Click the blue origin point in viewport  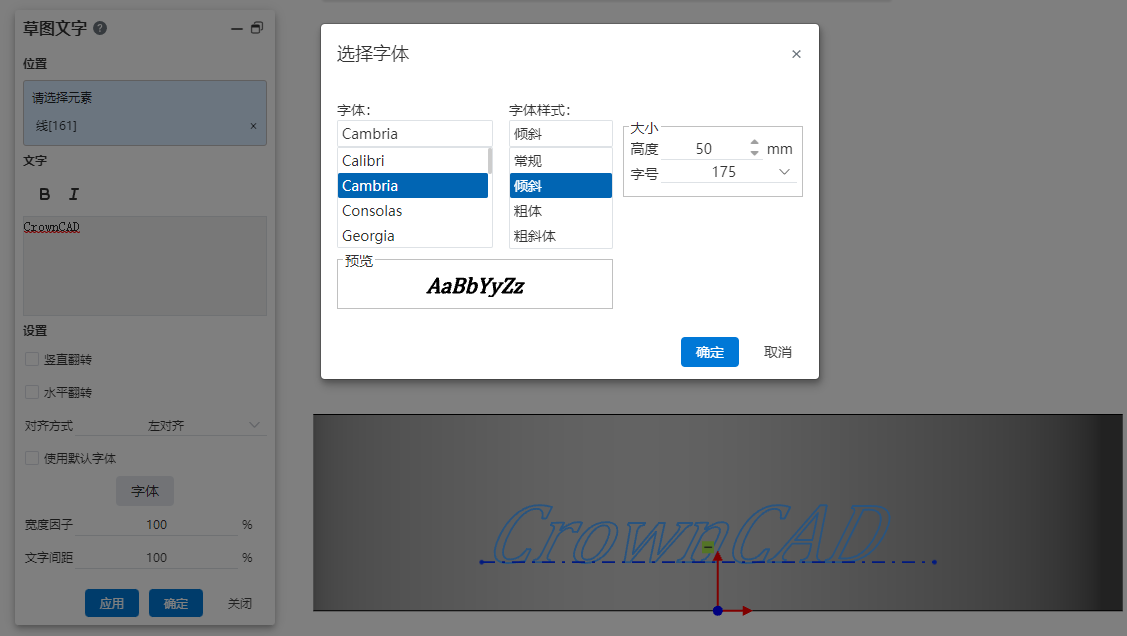[x=717, y=611]
